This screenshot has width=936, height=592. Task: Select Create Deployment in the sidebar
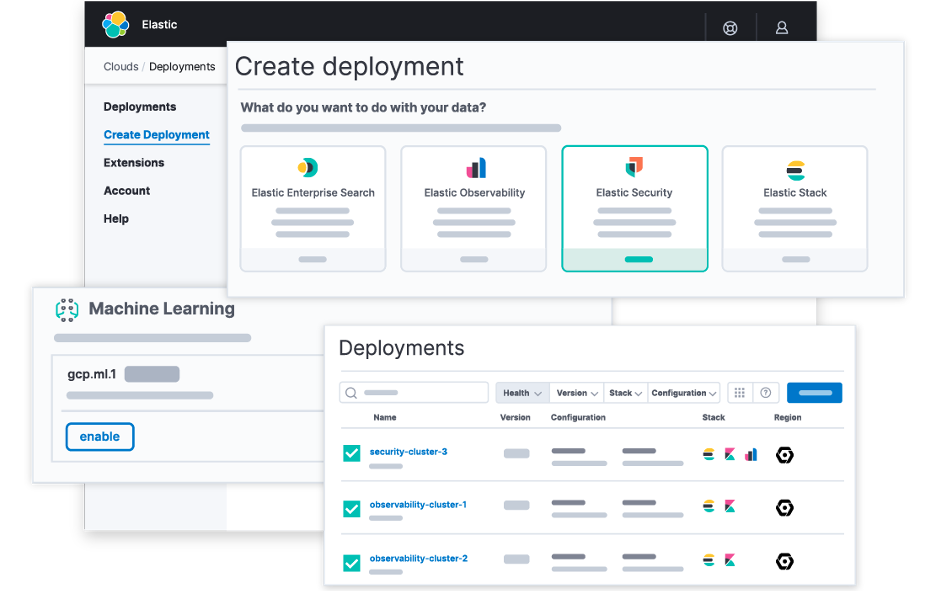[156, 135]
